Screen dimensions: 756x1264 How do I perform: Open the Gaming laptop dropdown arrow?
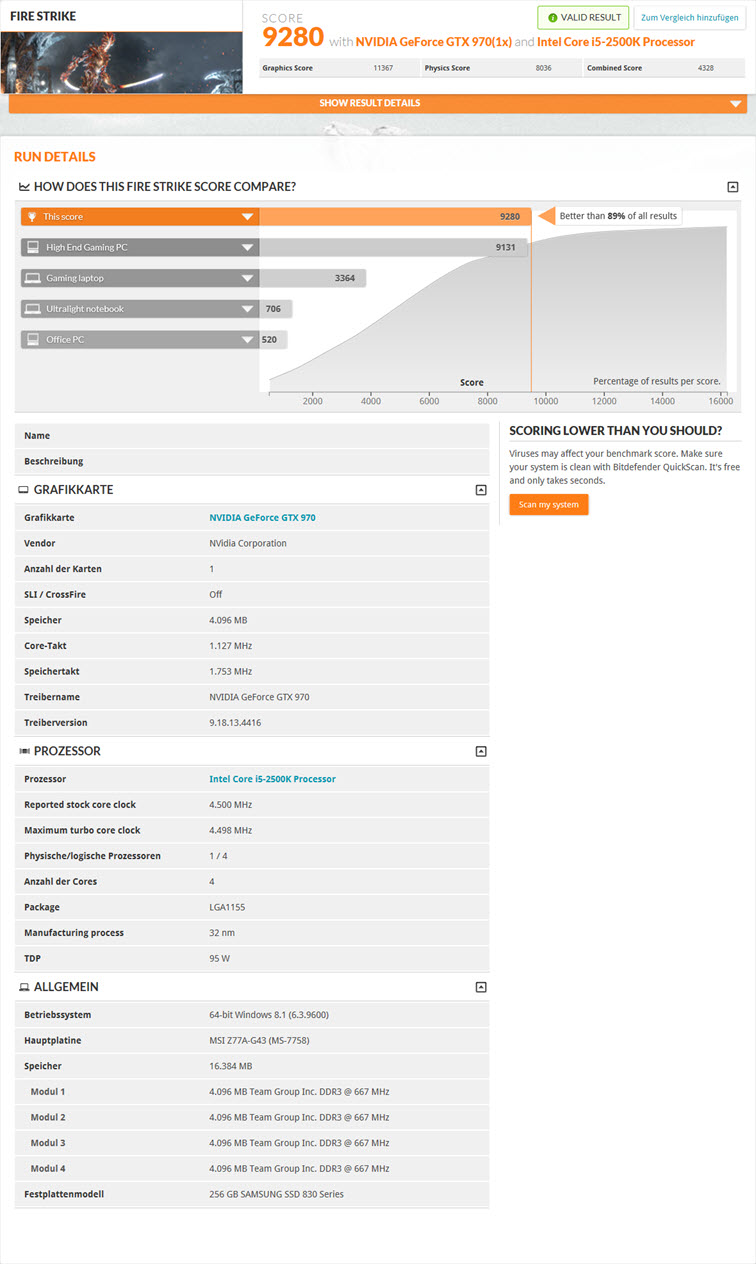pos(247,279)
